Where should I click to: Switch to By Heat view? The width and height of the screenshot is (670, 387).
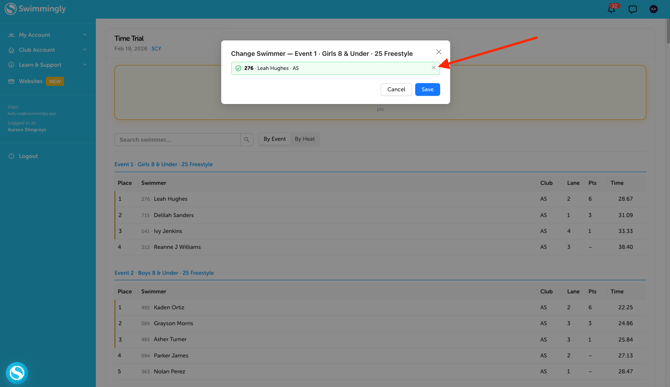[304, 139]
